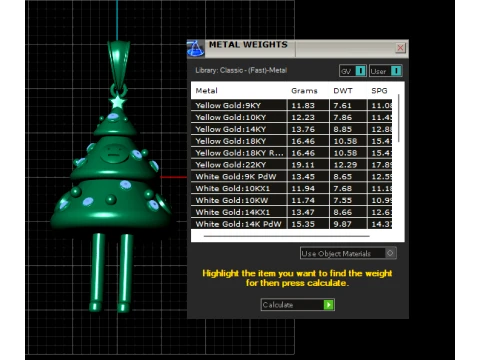This screenshot has height=360, width=480.
Task: Click the 7.61 DWT value
Action: click(x=343, y=105)
